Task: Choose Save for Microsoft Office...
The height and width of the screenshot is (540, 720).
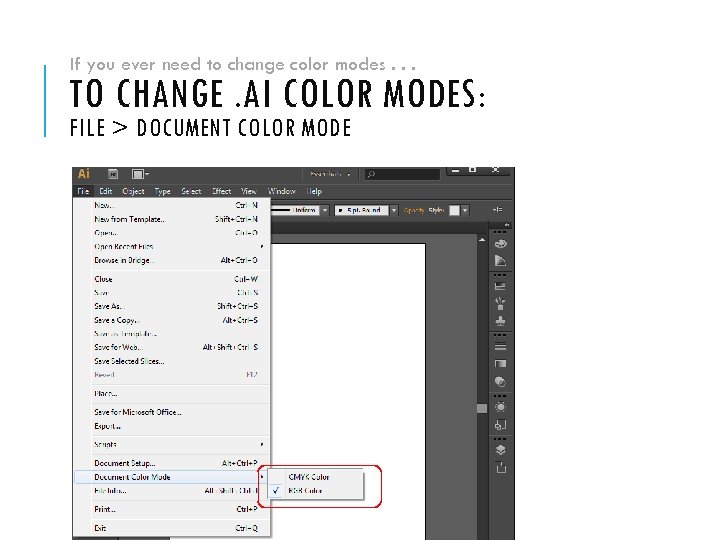Action: pyautogui.click(x=172, y=412)
